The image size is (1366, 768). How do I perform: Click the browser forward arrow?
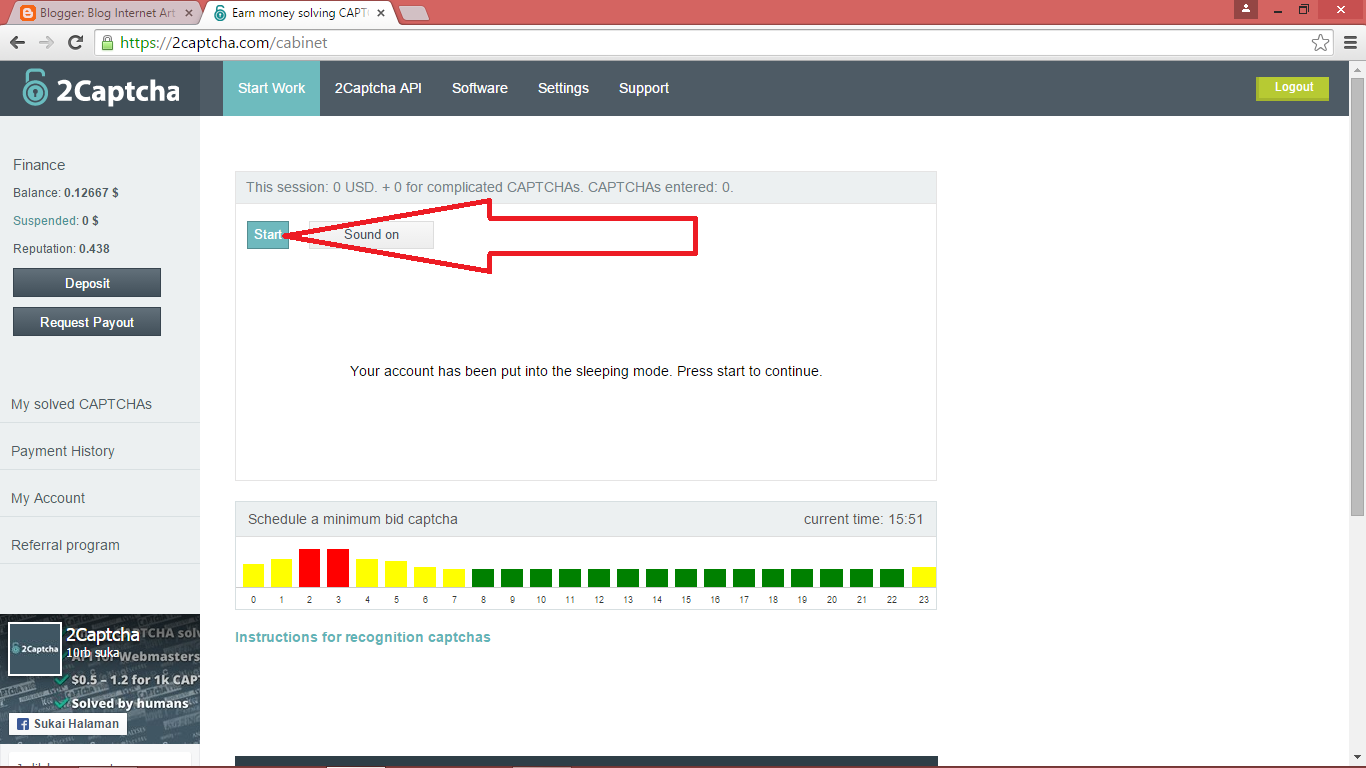(x=46, y=43)
